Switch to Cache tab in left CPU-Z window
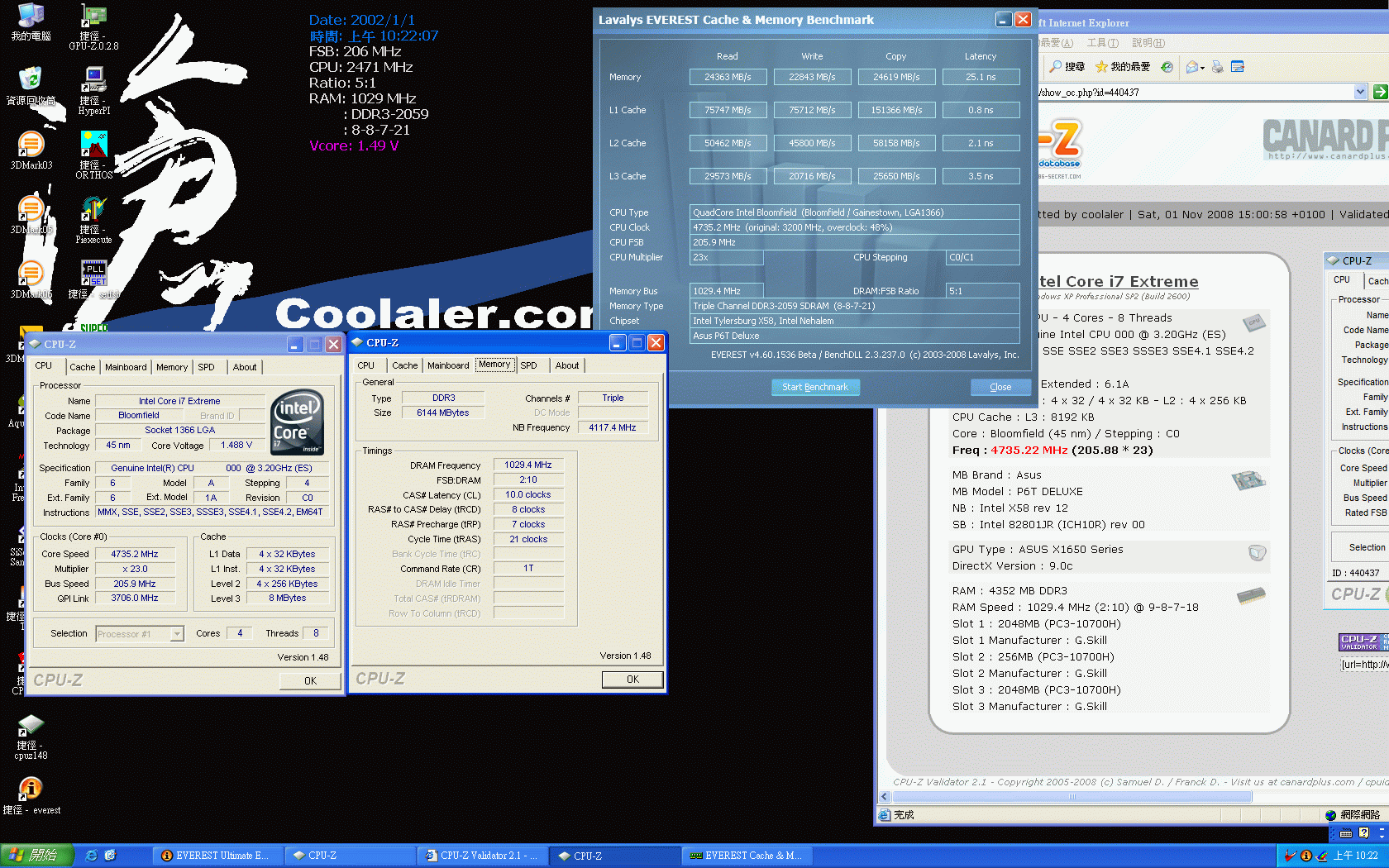Viewport: 1389px width, 868px height. (82, 367)
